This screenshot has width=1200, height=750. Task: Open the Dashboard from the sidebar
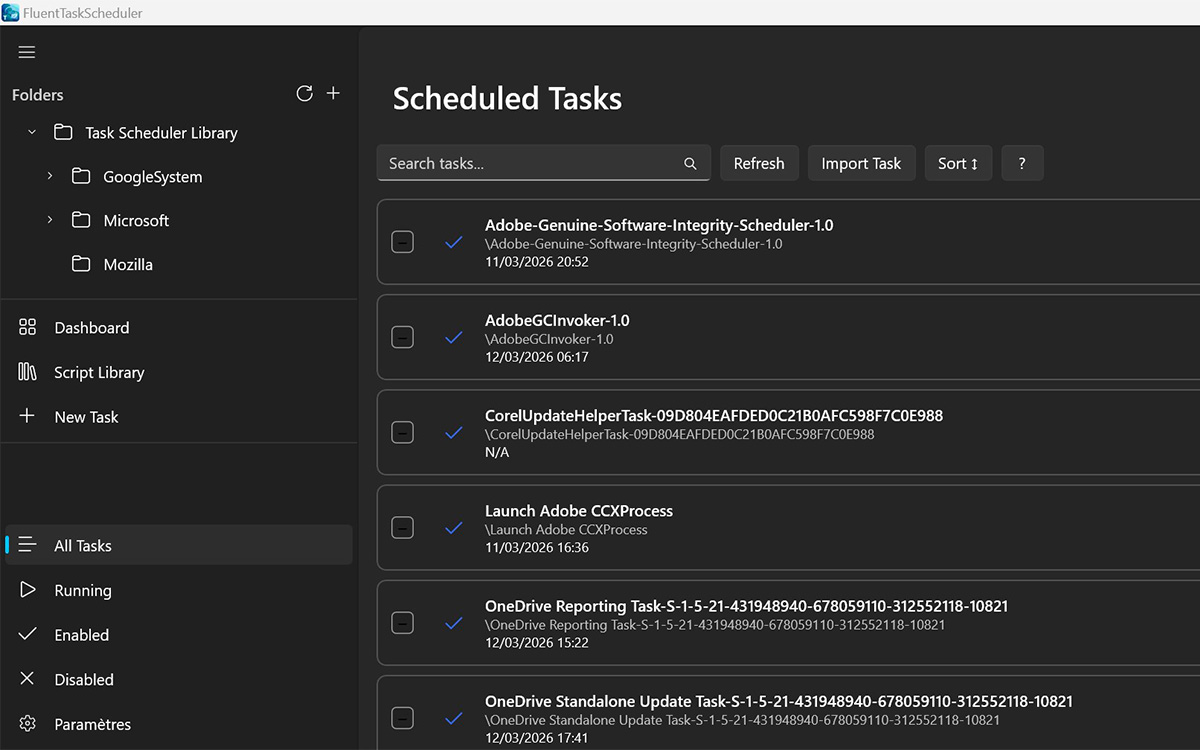[91, 327]
